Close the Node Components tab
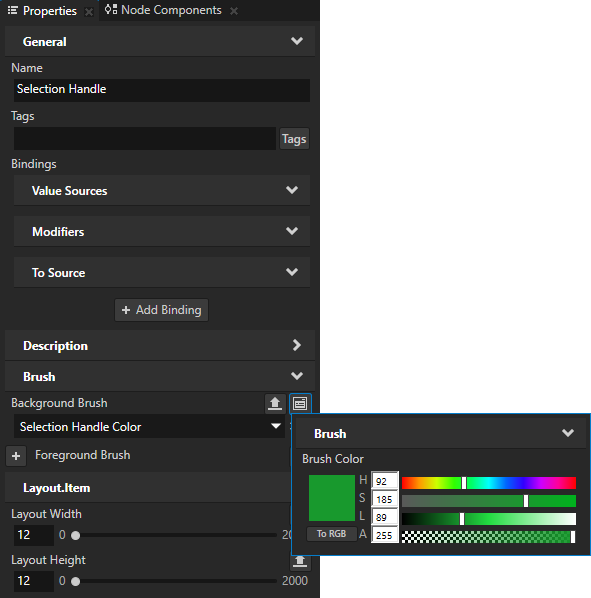Image resolution: width=591 pixels, height=598 pixels. point(234,11)
